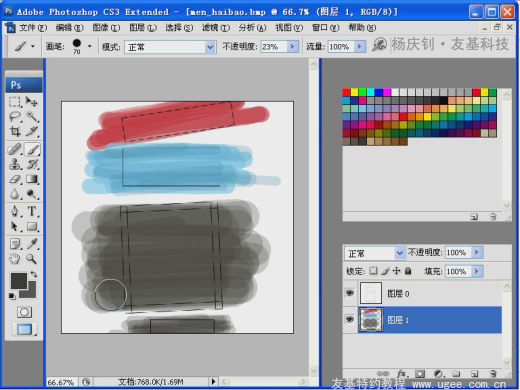The height and width of the screenshot is (390, 520).
Task: Select the Type tool
Action: (32, 211)
